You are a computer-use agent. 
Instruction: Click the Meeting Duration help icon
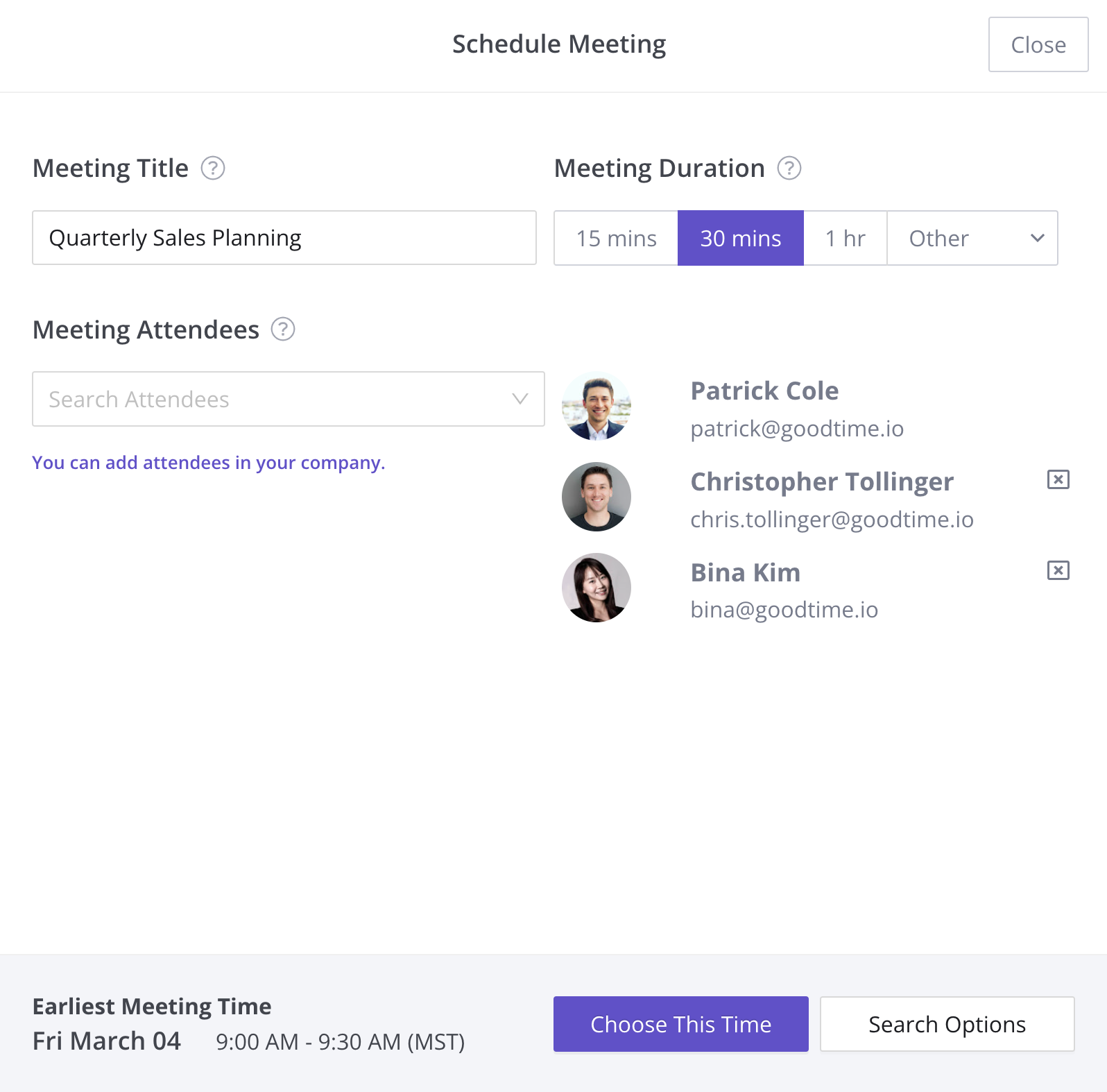tap(789, 168)
